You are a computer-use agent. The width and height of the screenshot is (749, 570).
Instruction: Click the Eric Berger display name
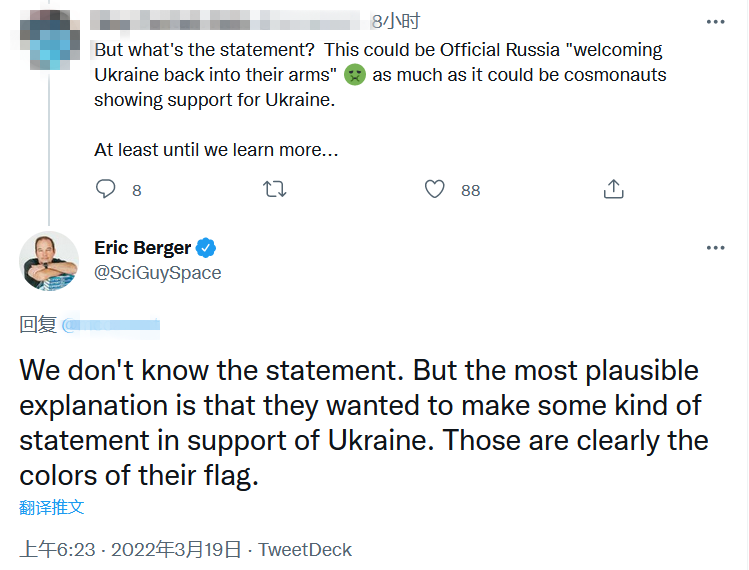coord(142,248)
